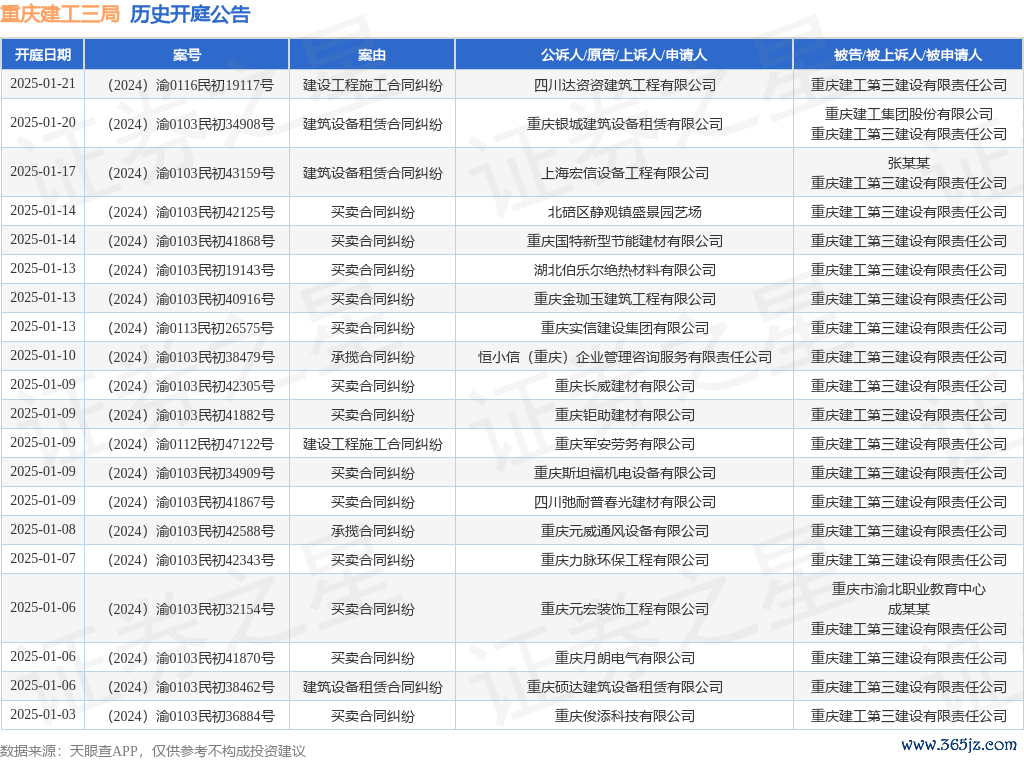The width and height of the screenshot is (1024, 760).
Task: Click the 数据来源 天眼查APP footer note
Action: pos(153,751)
